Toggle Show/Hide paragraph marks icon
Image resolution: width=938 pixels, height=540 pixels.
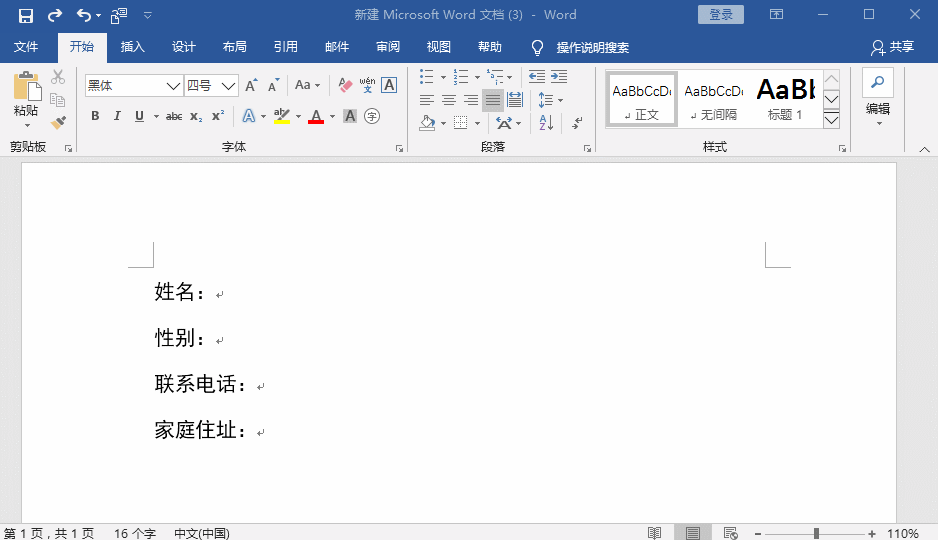(578, 123)
